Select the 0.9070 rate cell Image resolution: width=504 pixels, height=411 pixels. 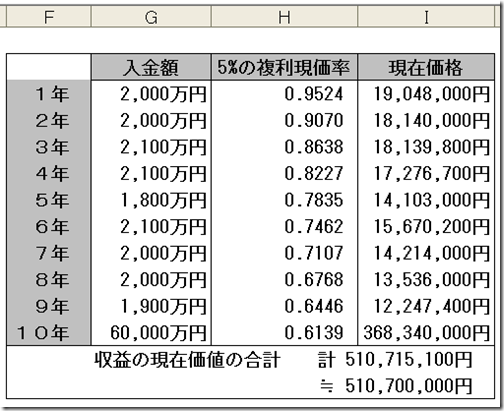tap(284, 120)
